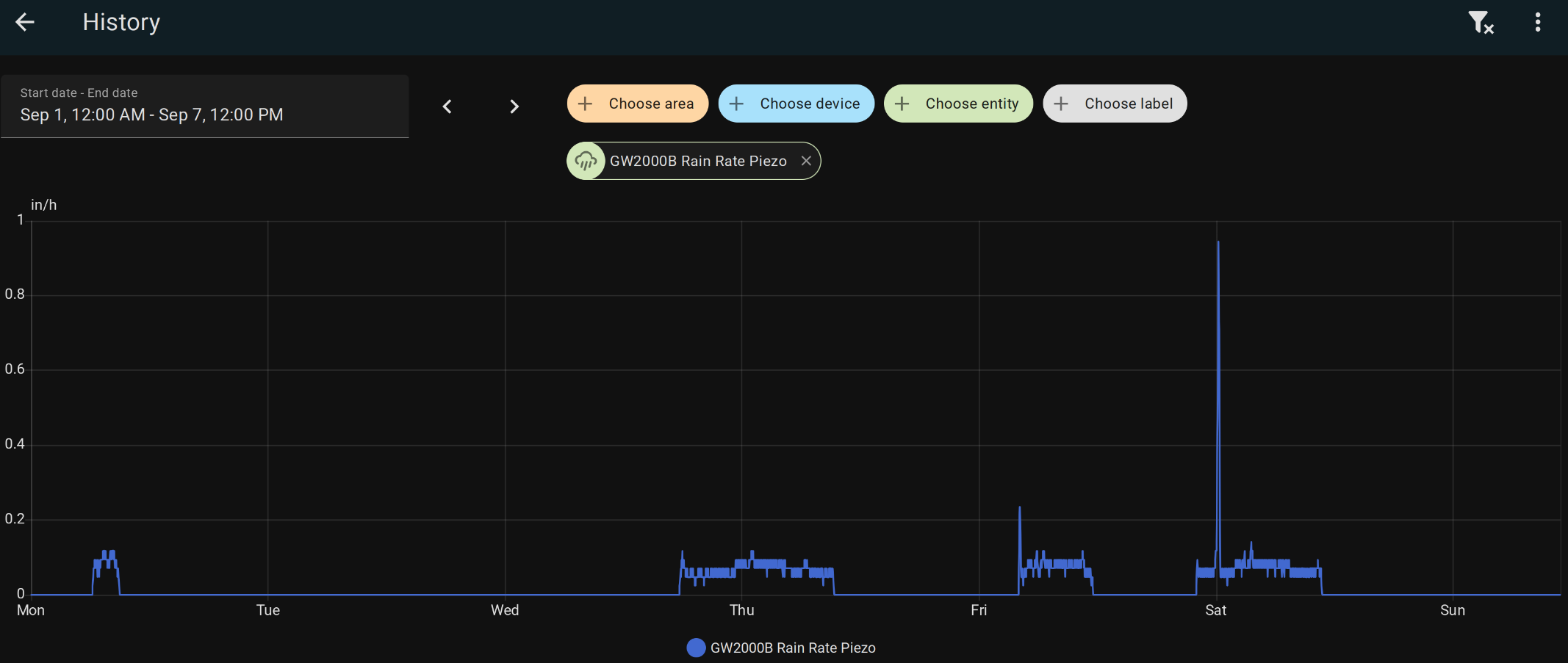Open the Choose area selector
This screenshot has width=1568, height=663.
(637, 104)
